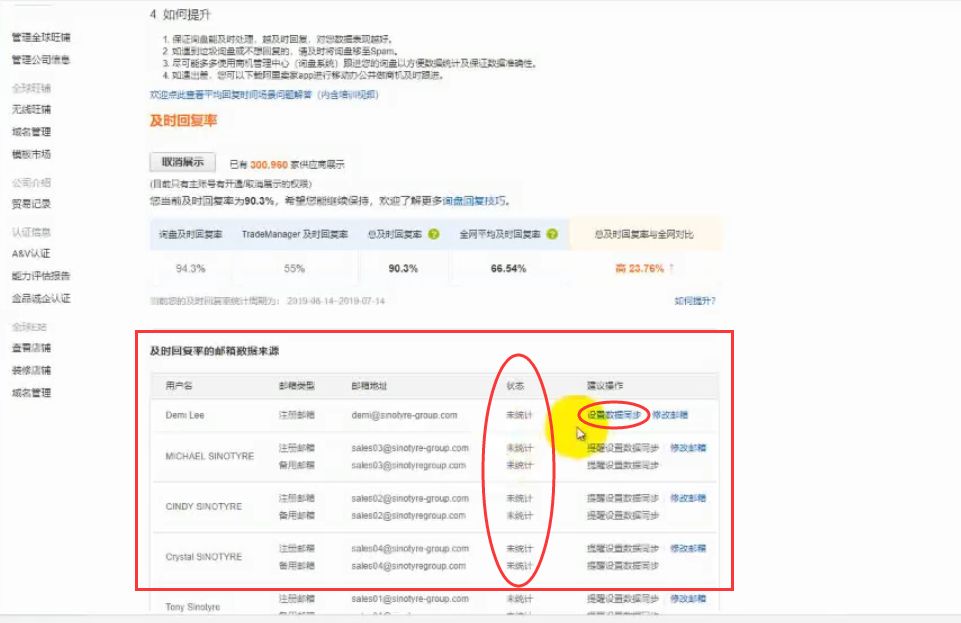The height and width of the screenshot is (623, 961).
Task: Open 管理公司信息 in the sidebar
Action: point(41,59)
